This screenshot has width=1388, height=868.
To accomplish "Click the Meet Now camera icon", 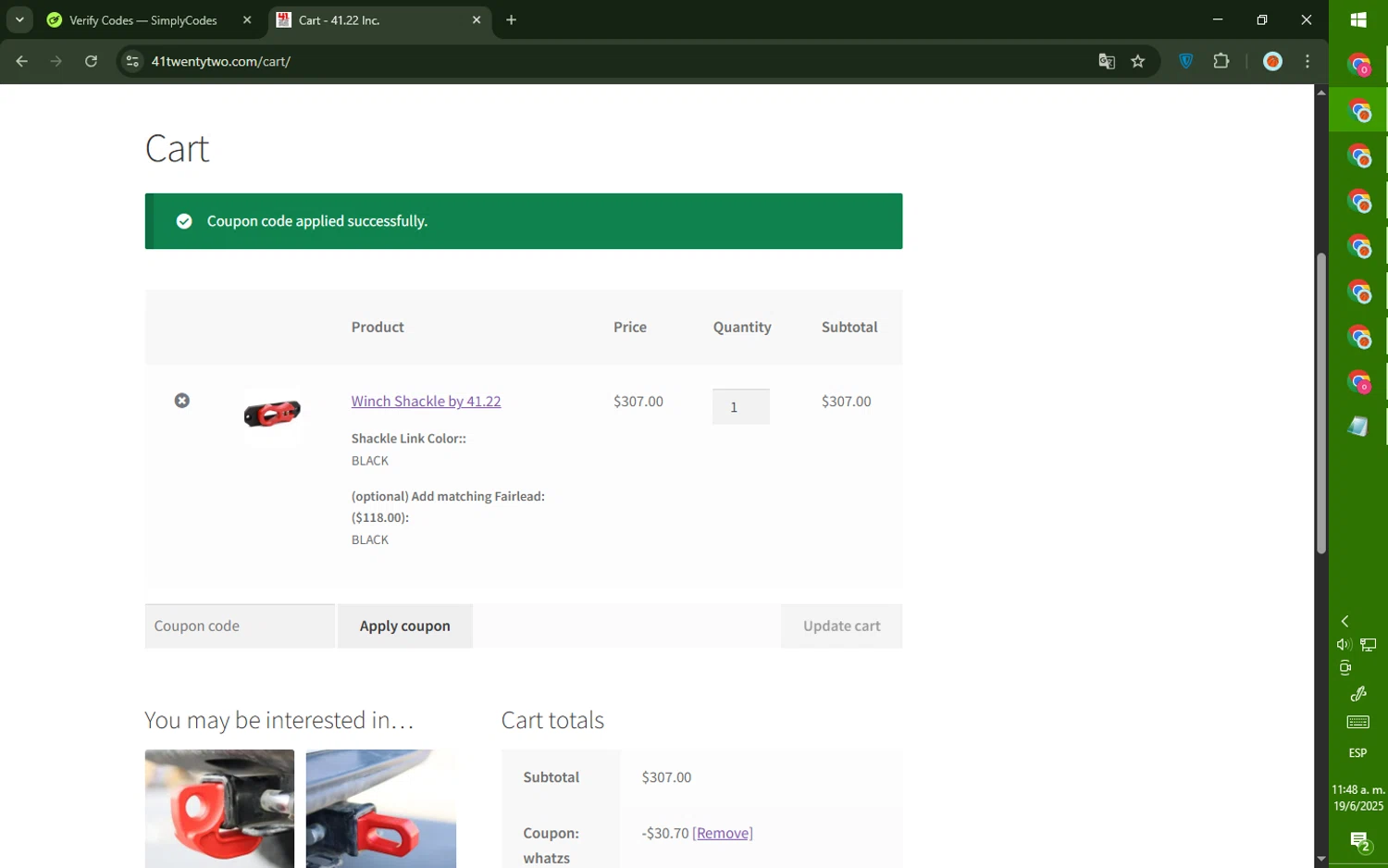I will click(1345, 668).
